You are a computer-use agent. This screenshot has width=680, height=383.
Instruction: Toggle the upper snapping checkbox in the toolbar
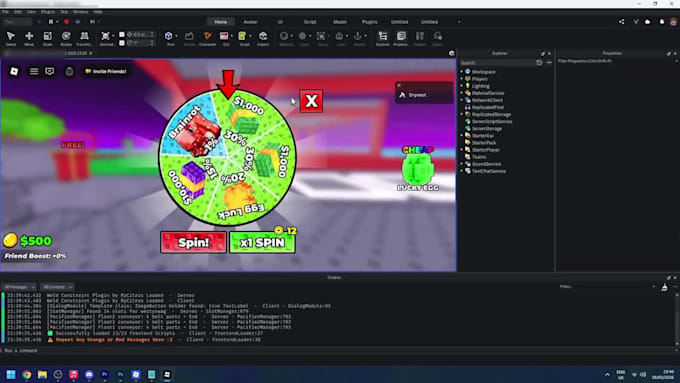pyautogui.click(x=122, y=34)
